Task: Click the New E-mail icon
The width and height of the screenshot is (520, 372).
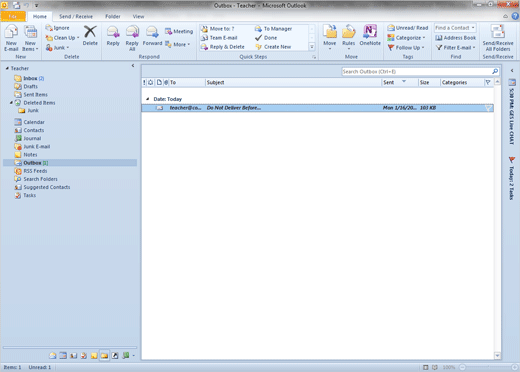Action: (11, 38)
